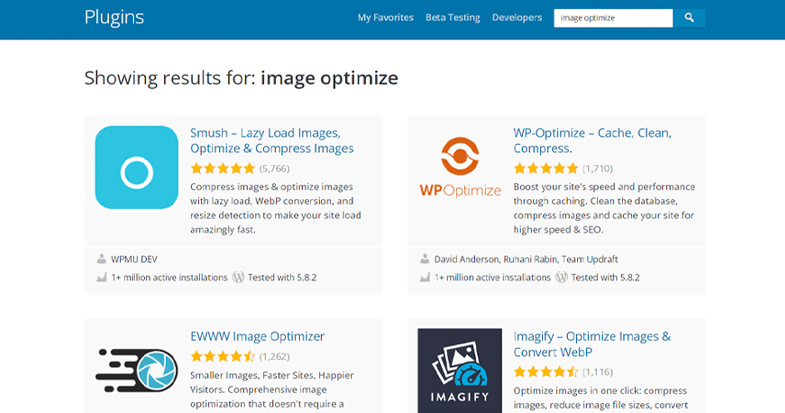
Task: Click '1+ million active installations' under Smush
Action: click(x=169, y=277)
